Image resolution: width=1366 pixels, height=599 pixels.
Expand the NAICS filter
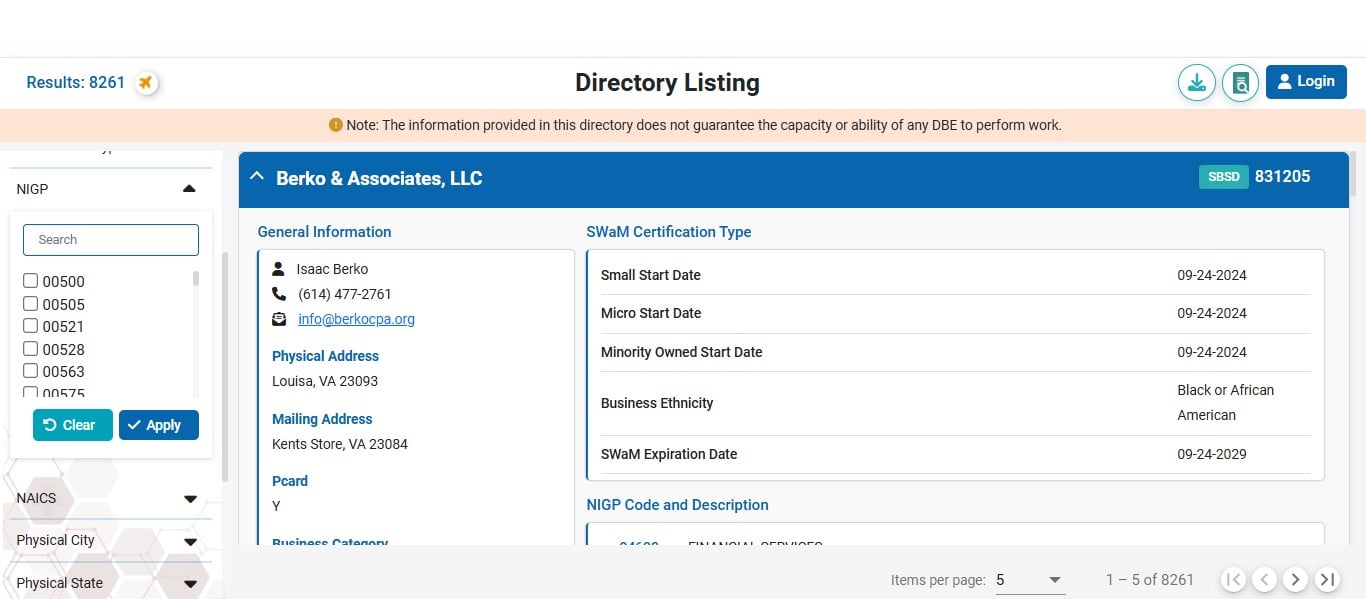190,499
